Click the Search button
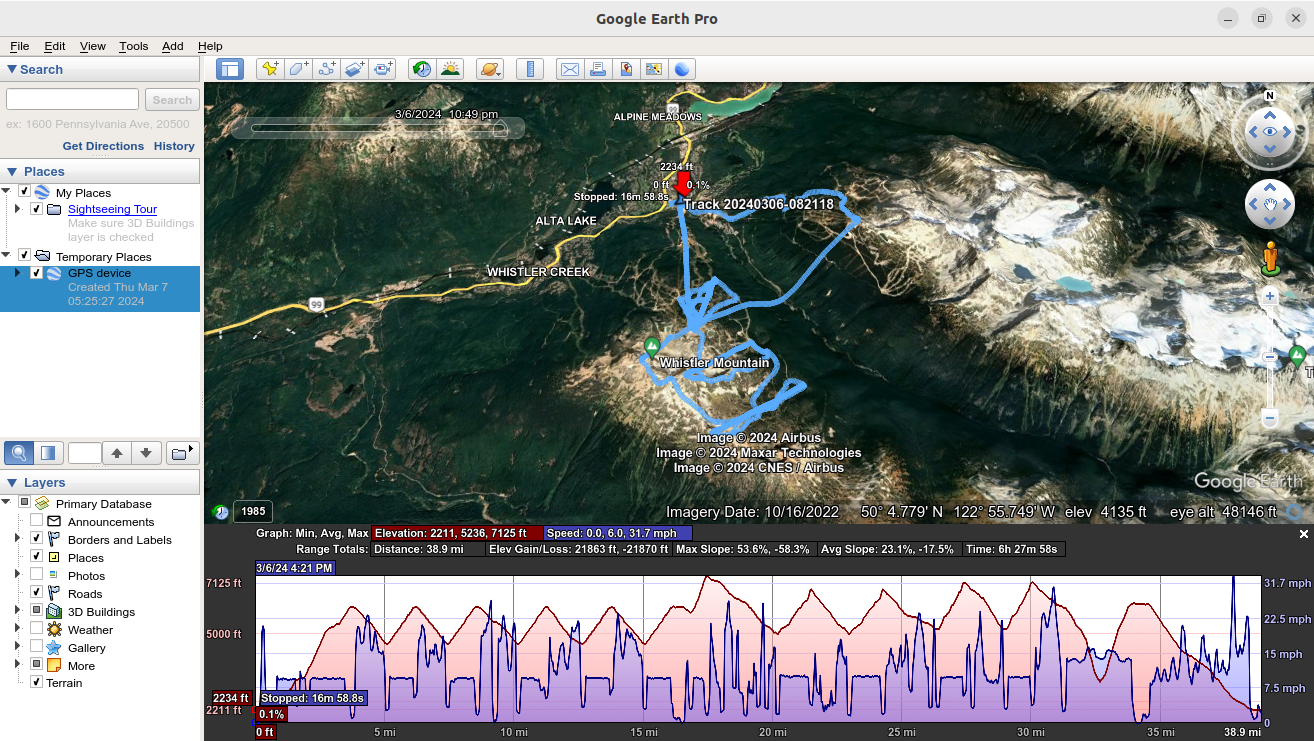The width and height of the screenshot is (1314, 741). (172, 100)
